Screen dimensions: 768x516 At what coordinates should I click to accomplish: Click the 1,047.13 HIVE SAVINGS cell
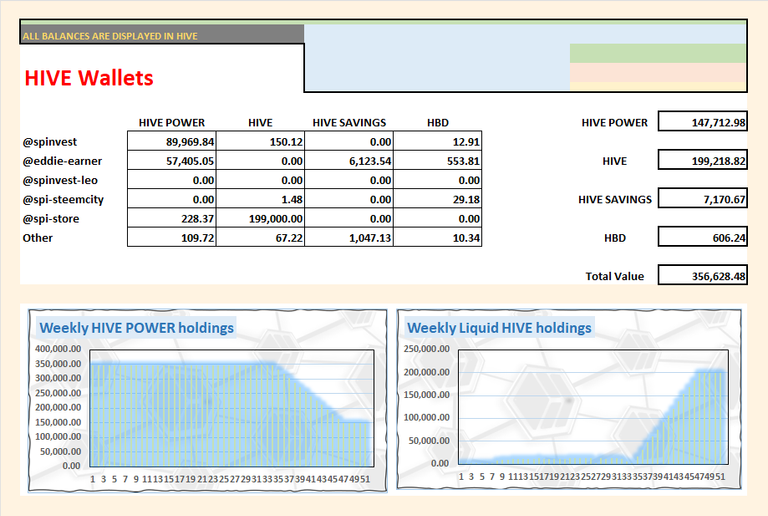click(349, 238)
